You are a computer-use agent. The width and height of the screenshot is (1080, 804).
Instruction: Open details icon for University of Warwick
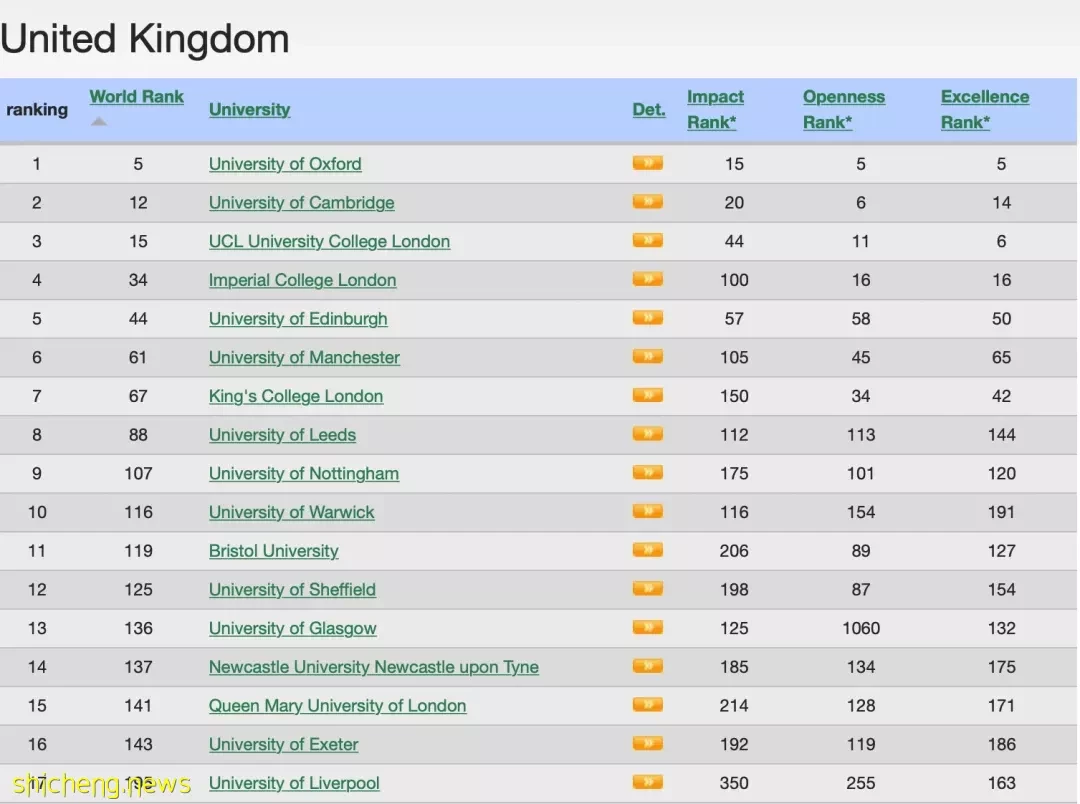pos(647,511)
